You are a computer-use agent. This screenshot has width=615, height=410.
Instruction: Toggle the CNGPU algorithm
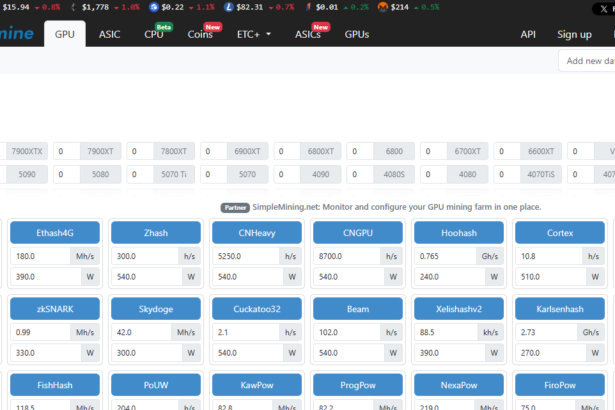coord(358,233)
